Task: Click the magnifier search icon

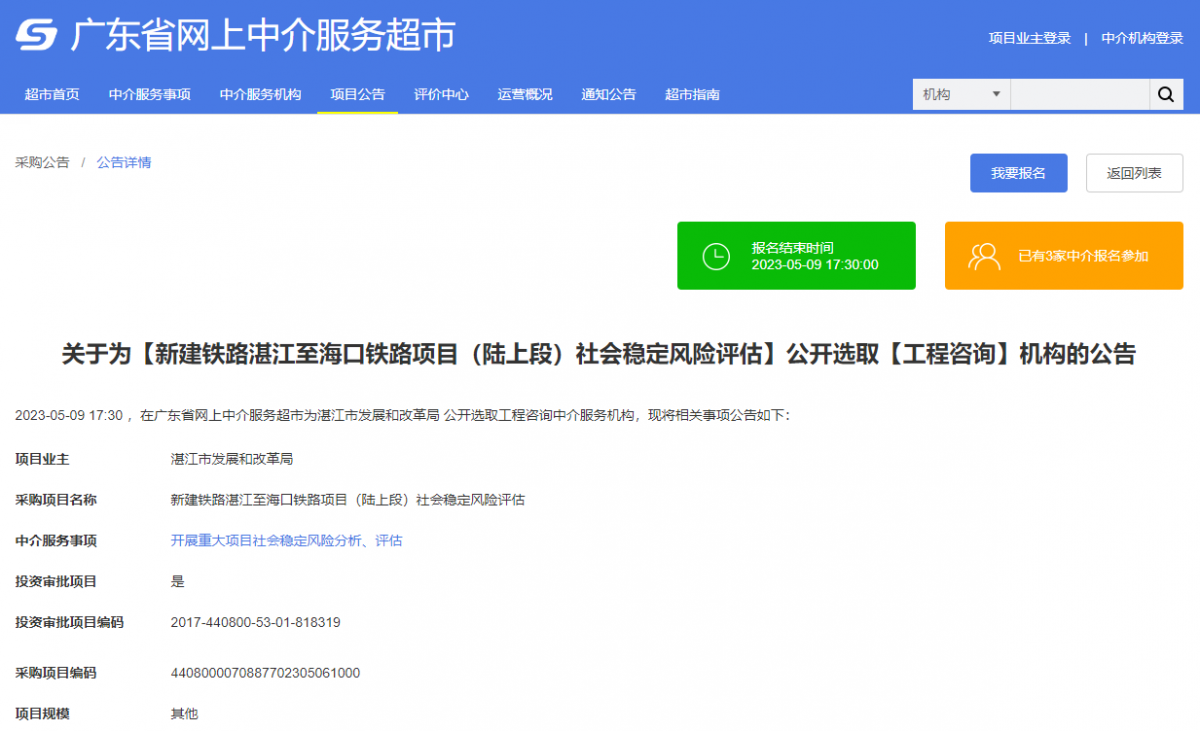Action: click(x=1165, y=95)
